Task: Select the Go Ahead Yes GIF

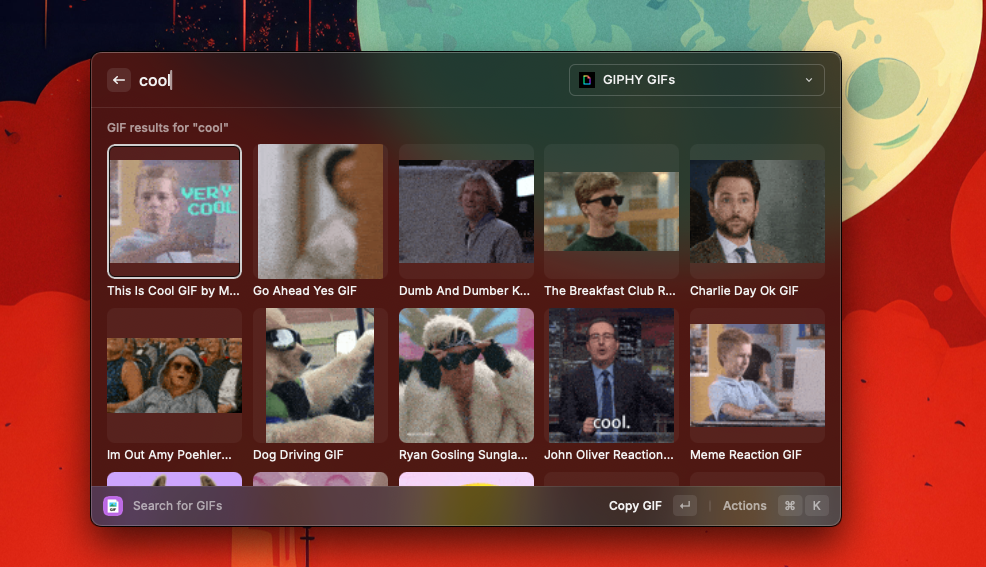Action: pyautogui.click(x=320, y=211)
